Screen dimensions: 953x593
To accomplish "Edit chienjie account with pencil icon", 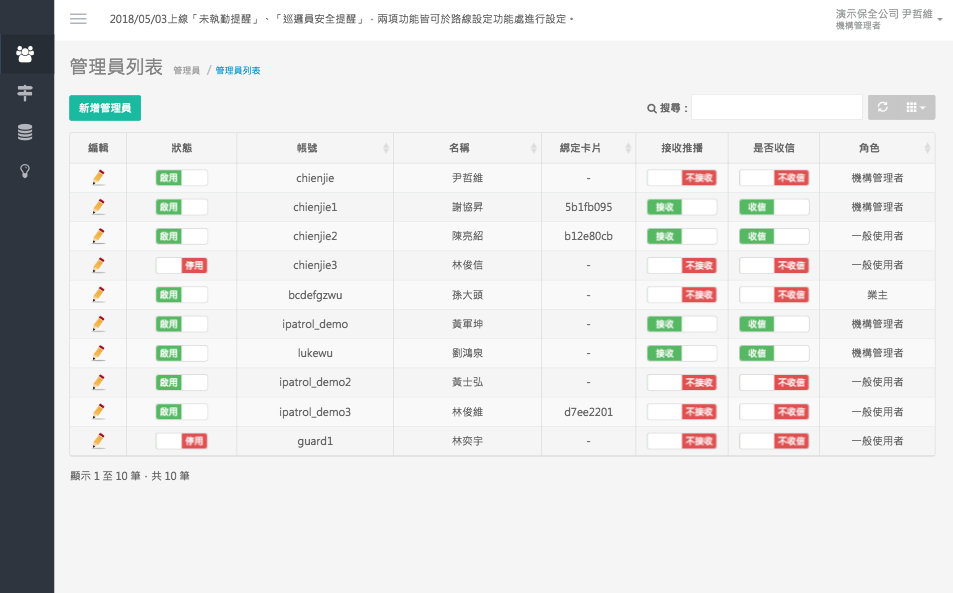I will [98, 178].
